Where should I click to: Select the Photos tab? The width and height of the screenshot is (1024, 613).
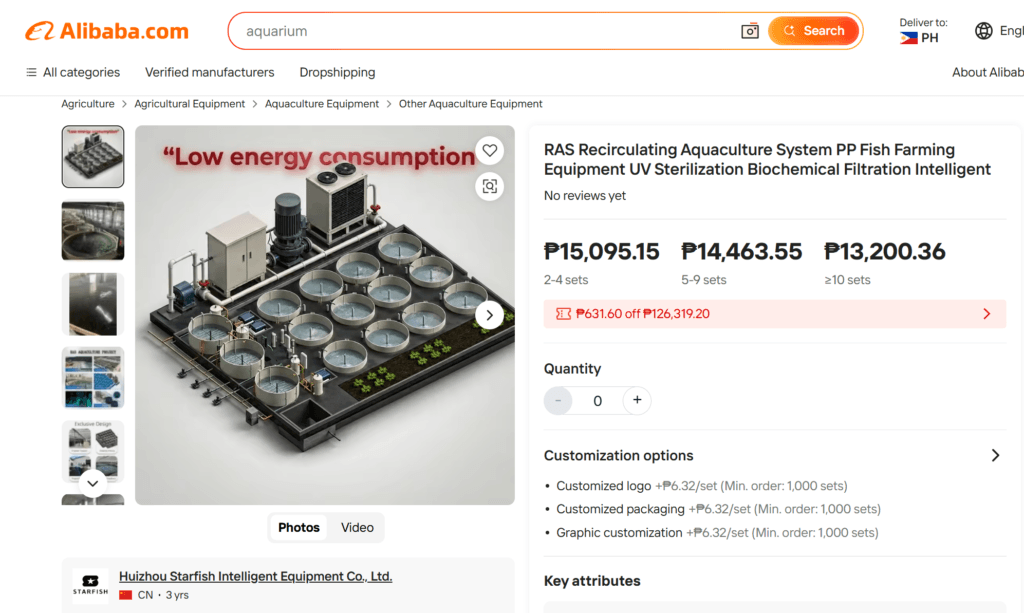pyautogui.click(x=298, y=527)
